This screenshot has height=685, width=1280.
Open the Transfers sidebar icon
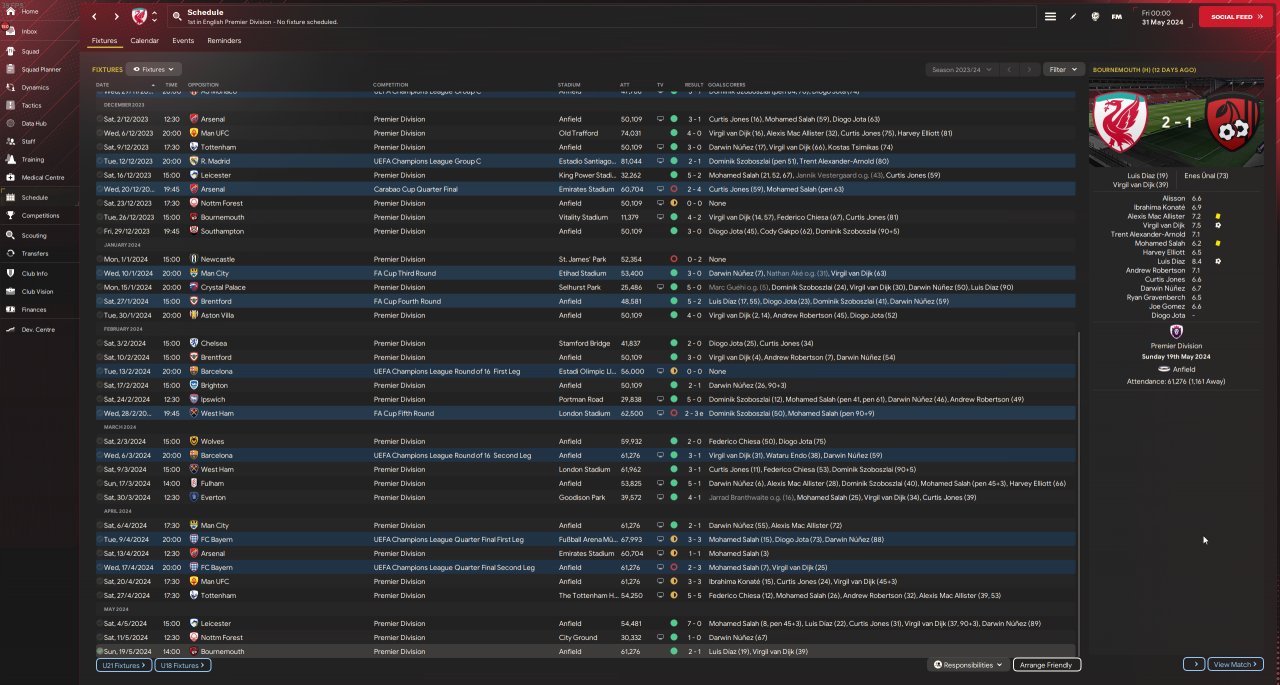(x=9, y=254)
